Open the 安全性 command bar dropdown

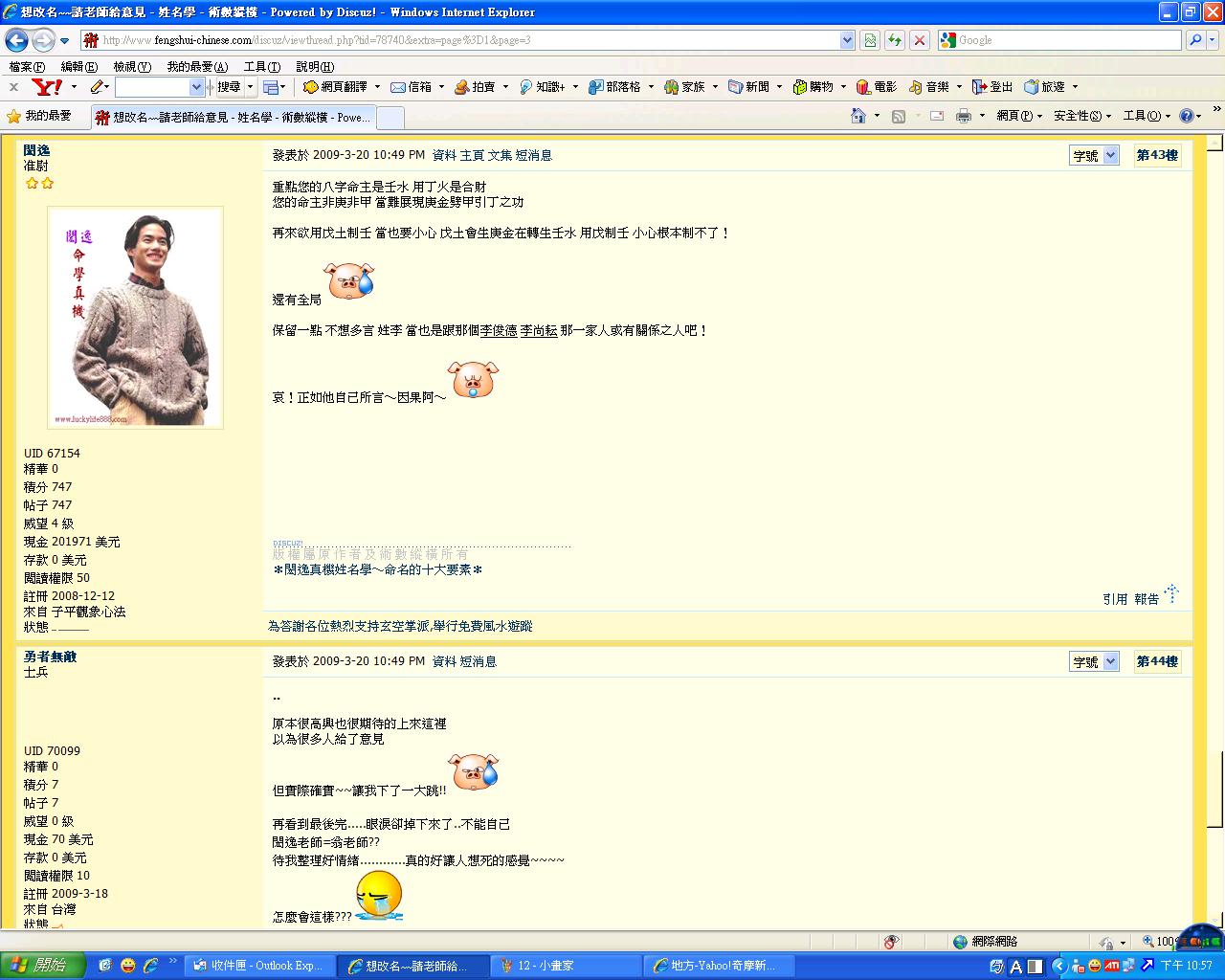pyautogui.click(x=1081, y=116)
